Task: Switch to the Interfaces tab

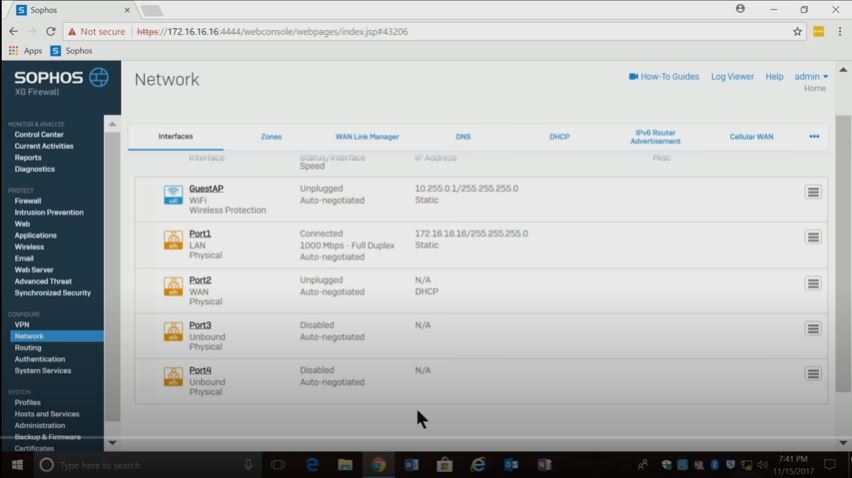Action: [176, 136]
